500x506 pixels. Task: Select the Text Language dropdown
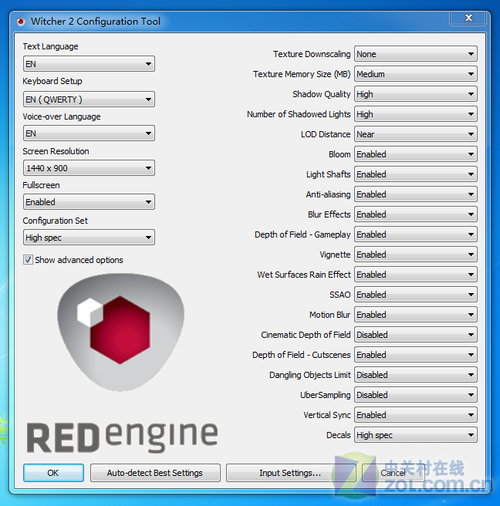[x=89, y=64]
